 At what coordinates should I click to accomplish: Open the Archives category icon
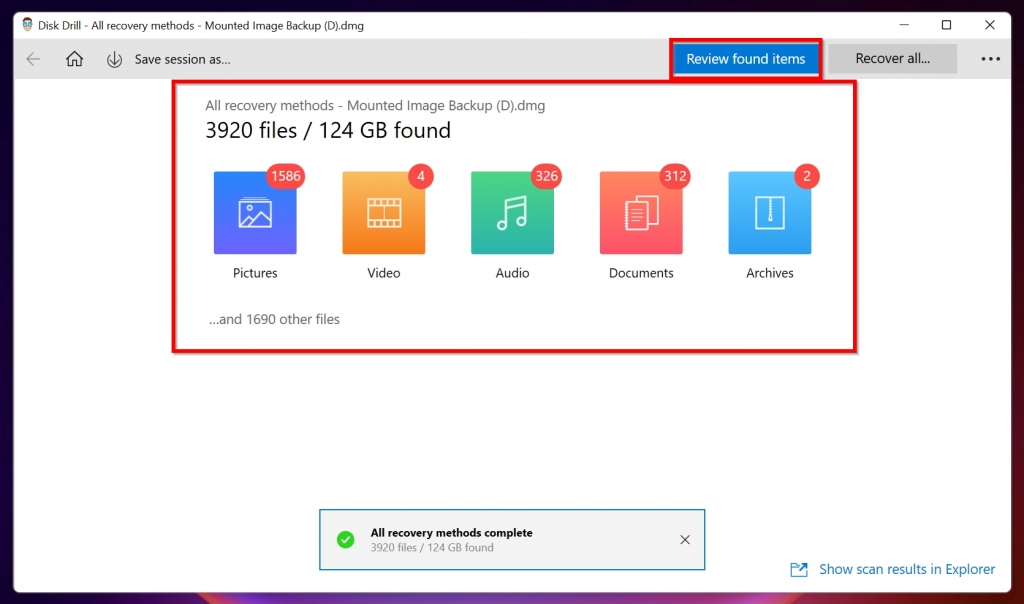769,211
